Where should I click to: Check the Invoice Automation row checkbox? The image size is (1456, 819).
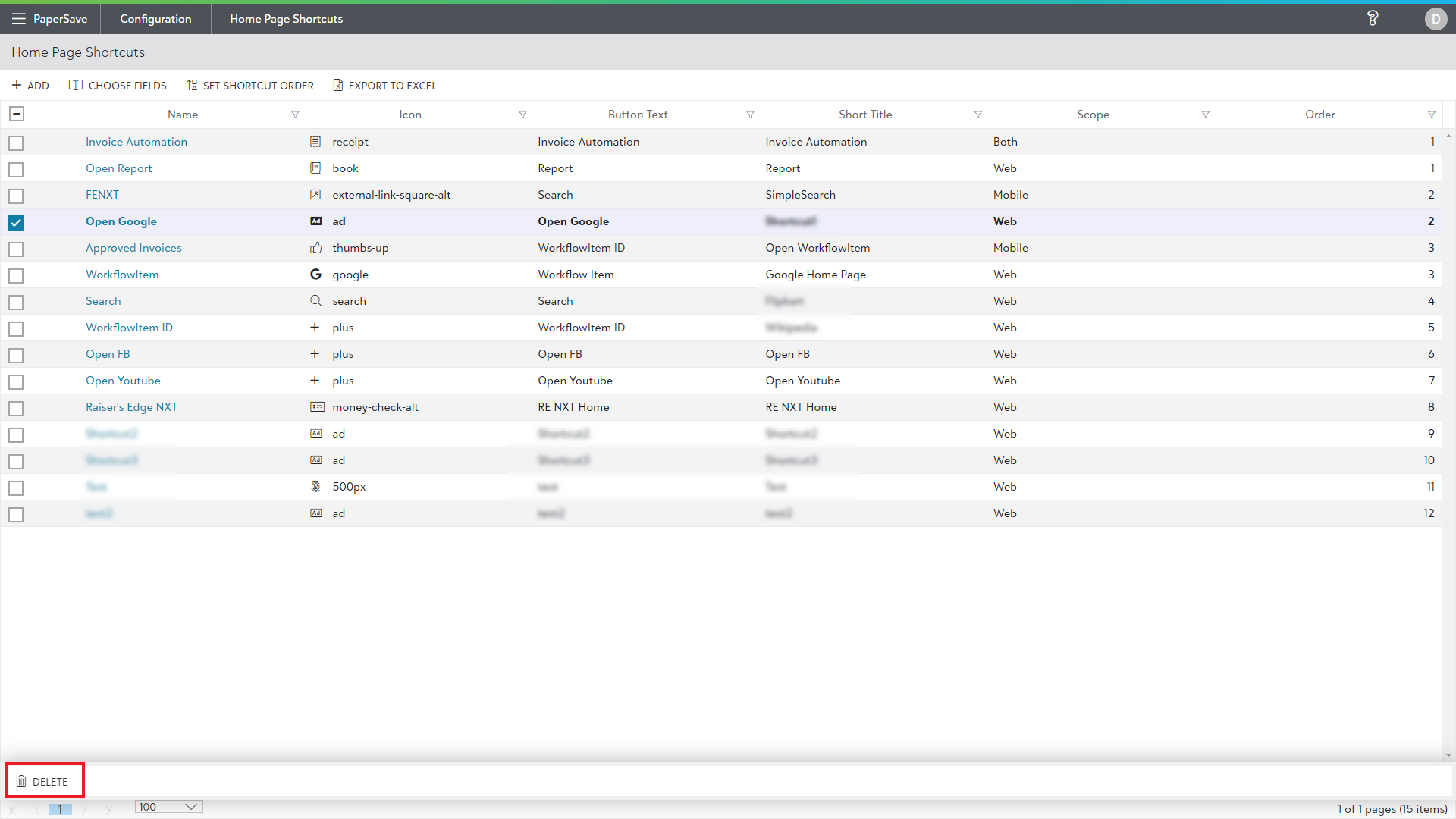tap(16, 143)
